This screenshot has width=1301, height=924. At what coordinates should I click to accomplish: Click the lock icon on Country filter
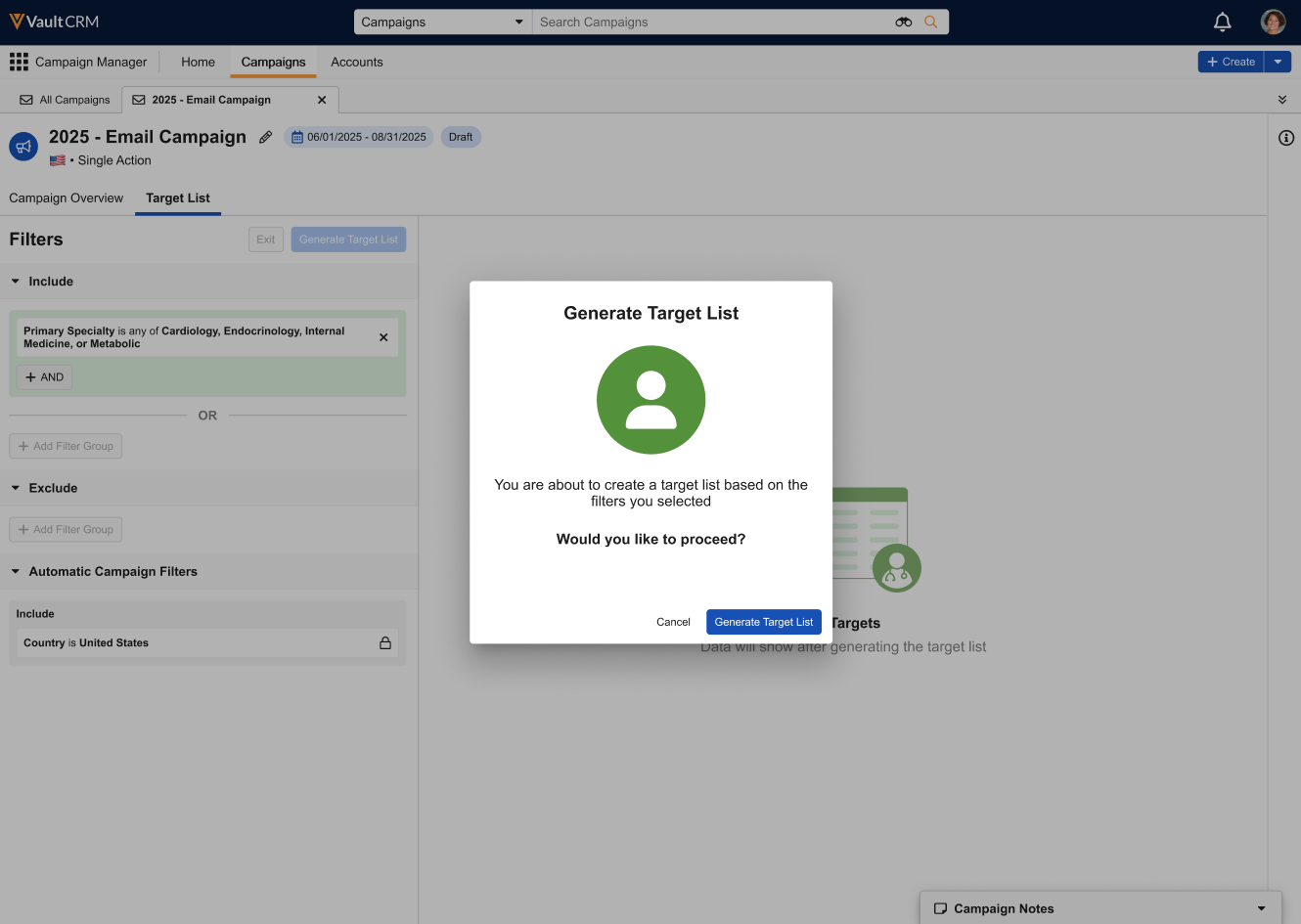click(385, 643)
